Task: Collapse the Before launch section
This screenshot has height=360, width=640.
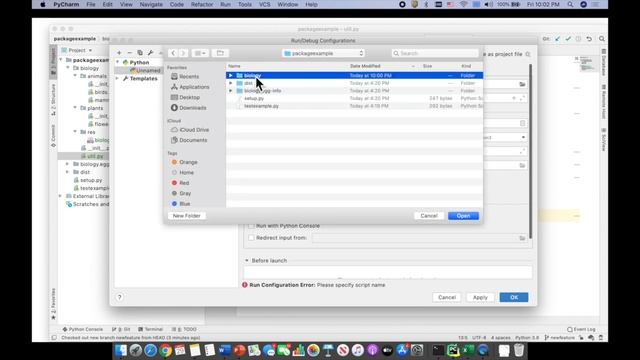Action: (247, 260)
